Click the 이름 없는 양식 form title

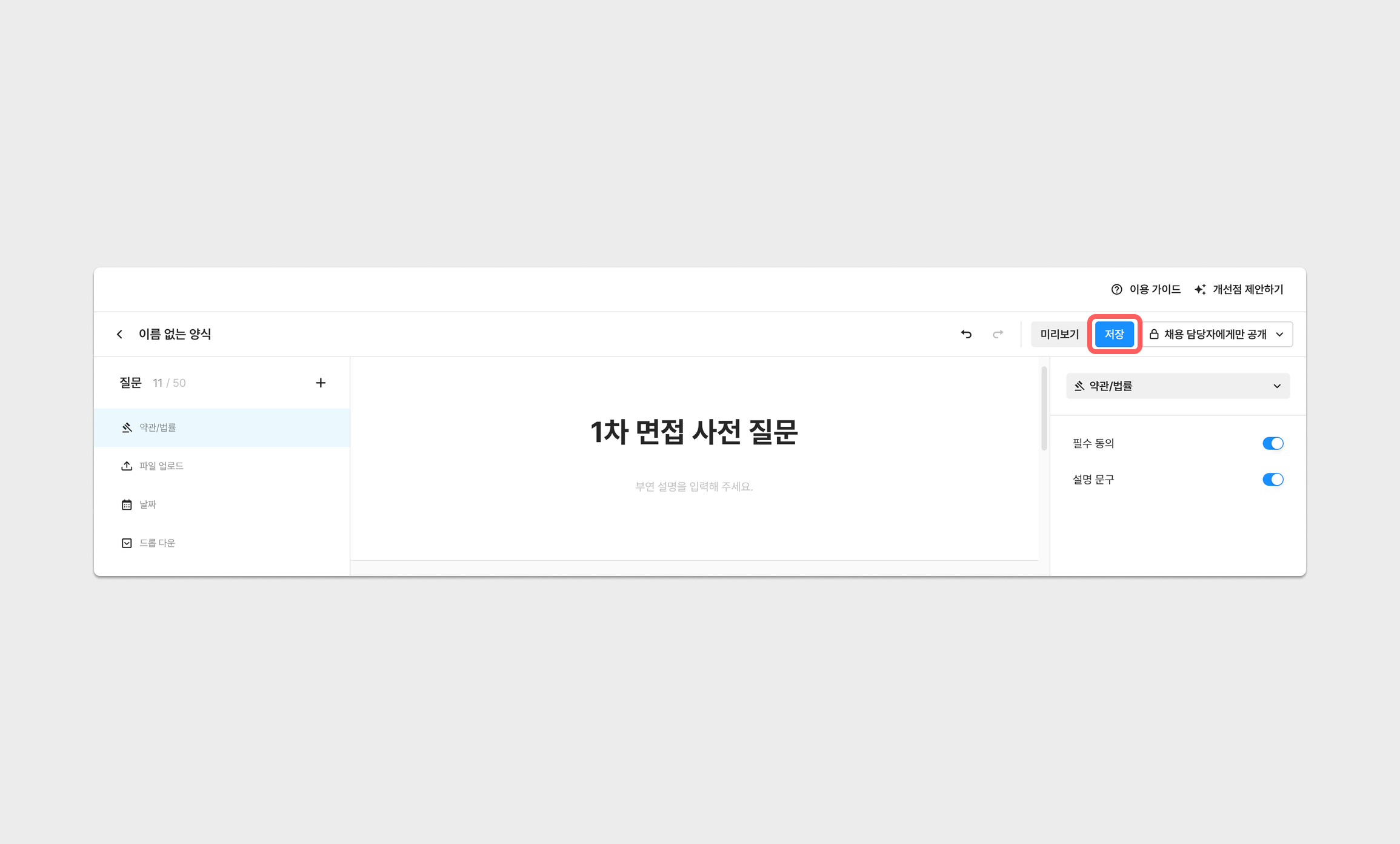point(175,334)
